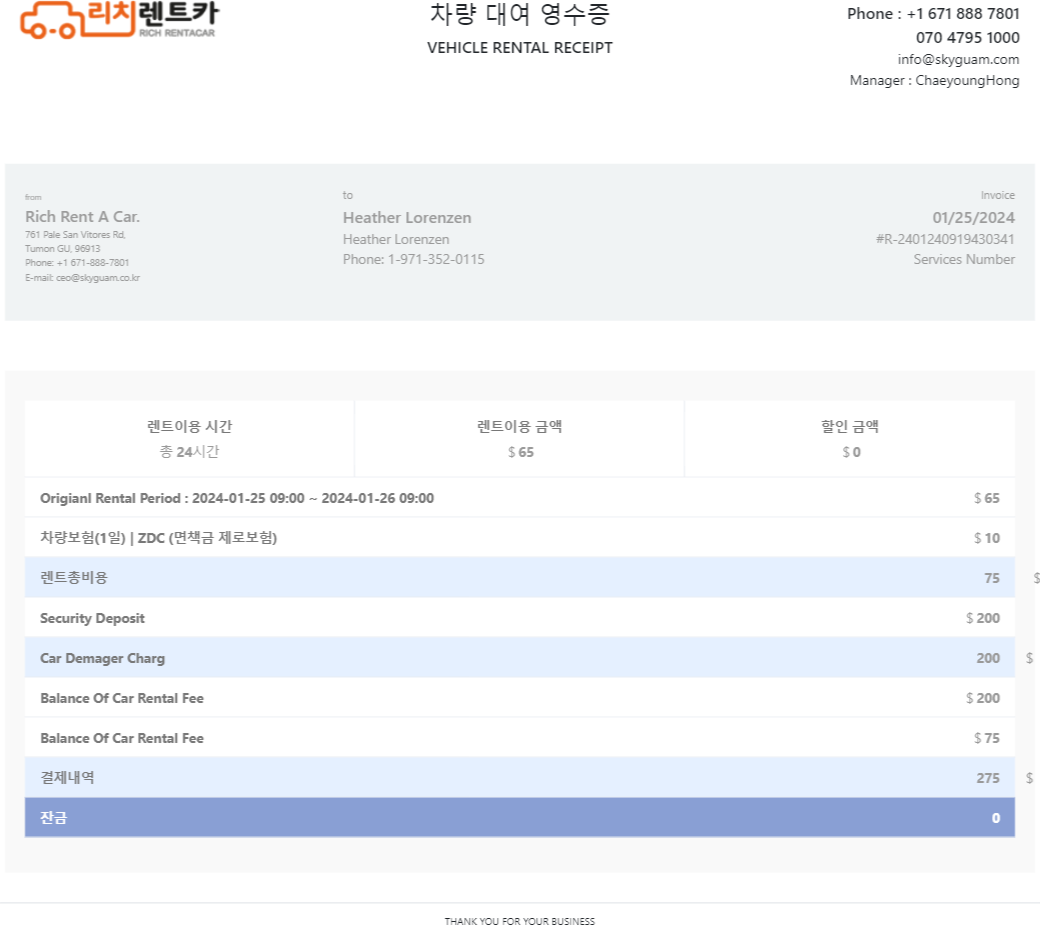
Task: Click the 070 4795 1000 phone number
Action: coord(967,37)
